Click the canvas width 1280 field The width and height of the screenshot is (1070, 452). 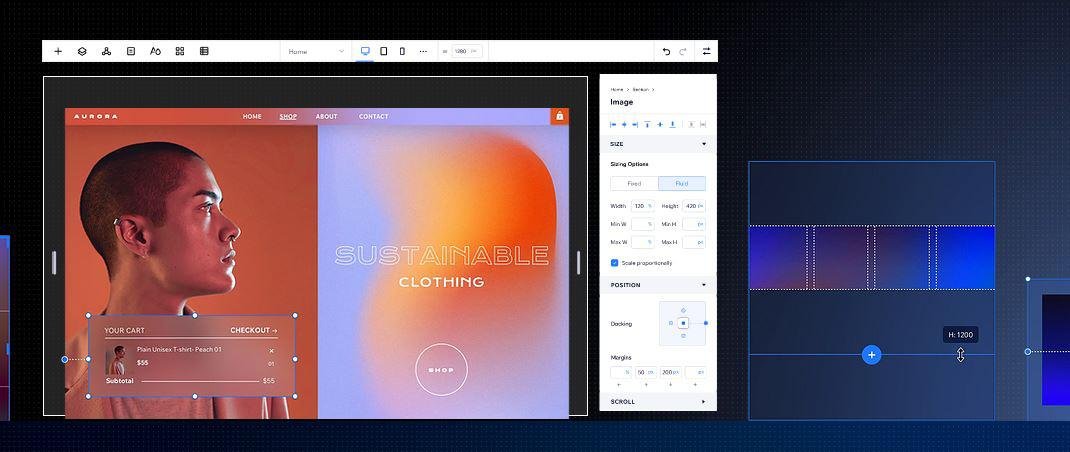tap(467, 51)
